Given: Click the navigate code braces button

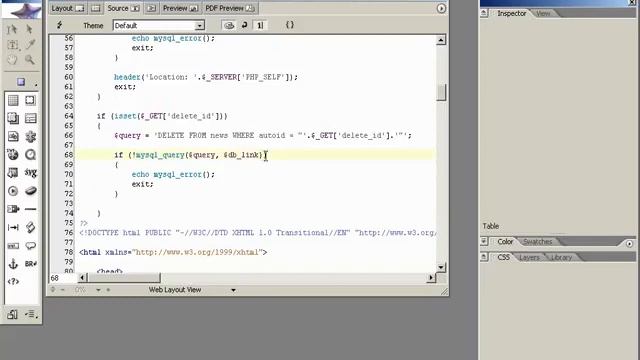Looking at the screenshot, I should [x=289, y=25].
